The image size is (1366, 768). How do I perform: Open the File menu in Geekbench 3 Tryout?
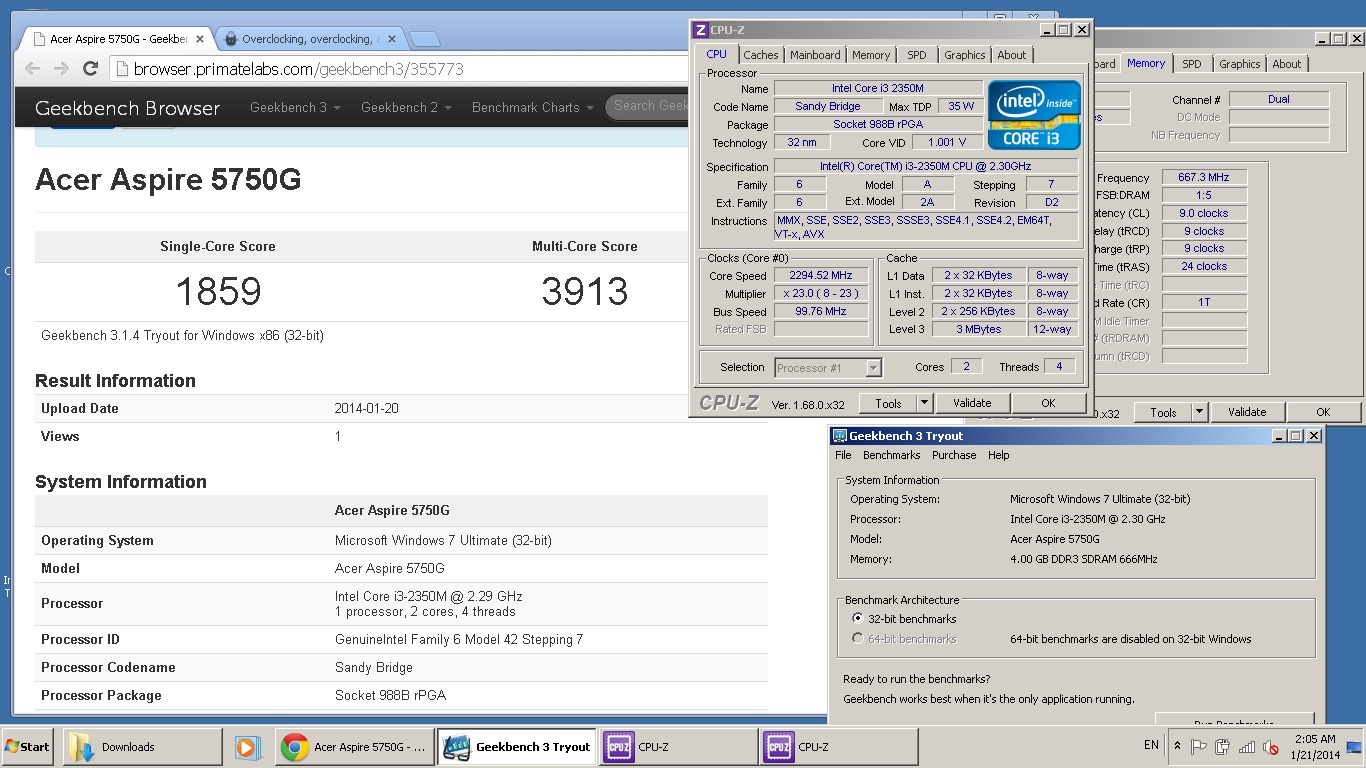[x=844, y=455]
